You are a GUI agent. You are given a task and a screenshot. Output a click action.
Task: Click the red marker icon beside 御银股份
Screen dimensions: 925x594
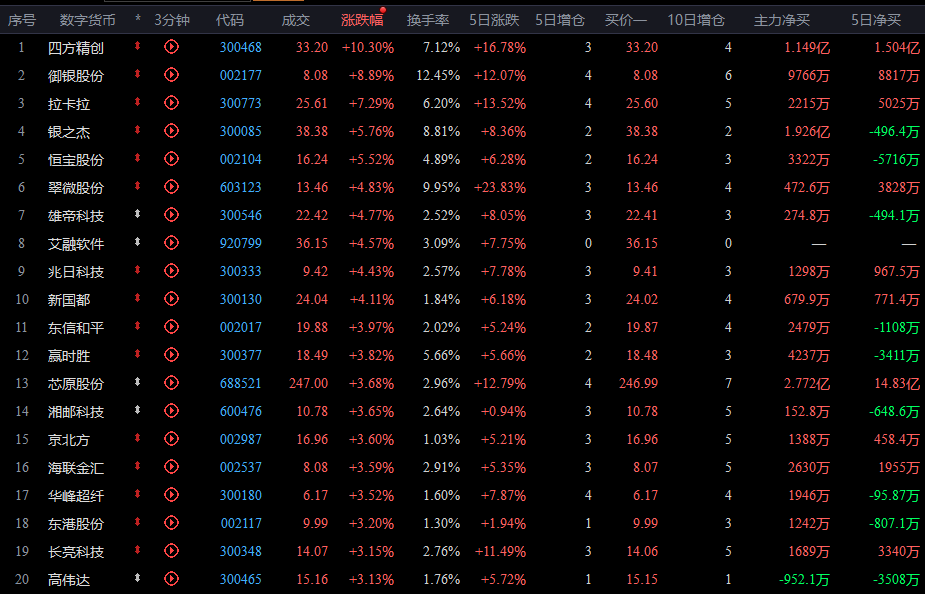pyautogui.click(x=138, y=75)
